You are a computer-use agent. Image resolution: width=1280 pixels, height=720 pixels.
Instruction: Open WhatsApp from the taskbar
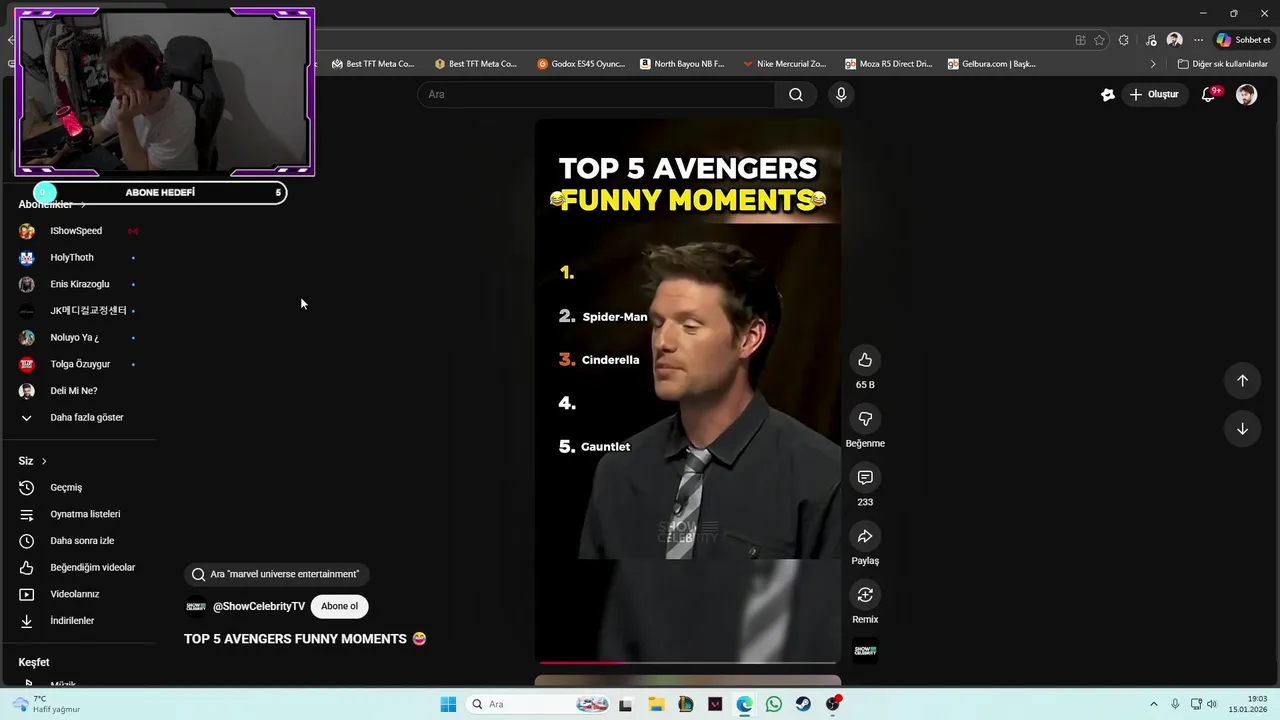(774, 704)
